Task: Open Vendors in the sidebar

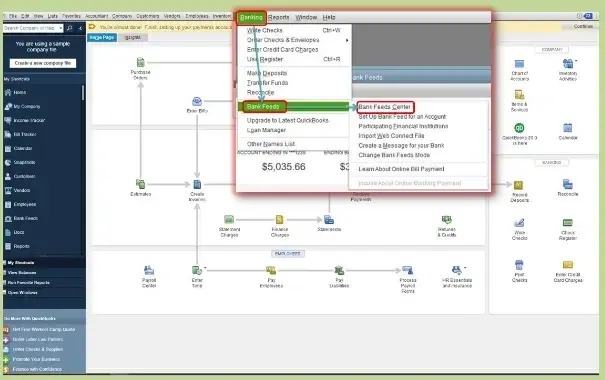Action: click(x=22, y=190)
